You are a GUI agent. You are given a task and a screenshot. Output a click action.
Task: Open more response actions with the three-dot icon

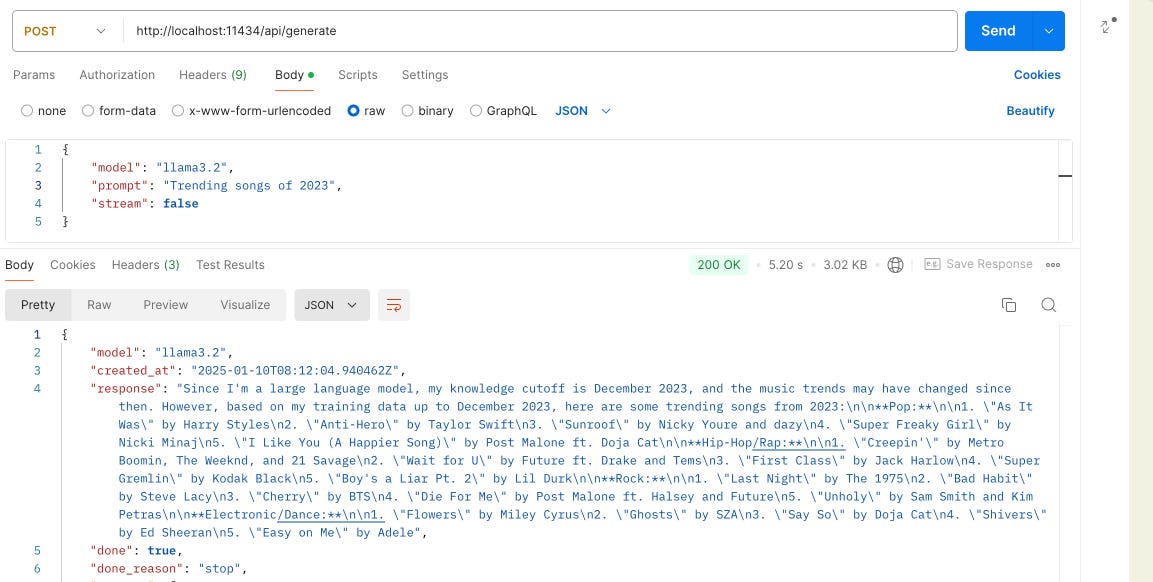[x=1052, y=264]
